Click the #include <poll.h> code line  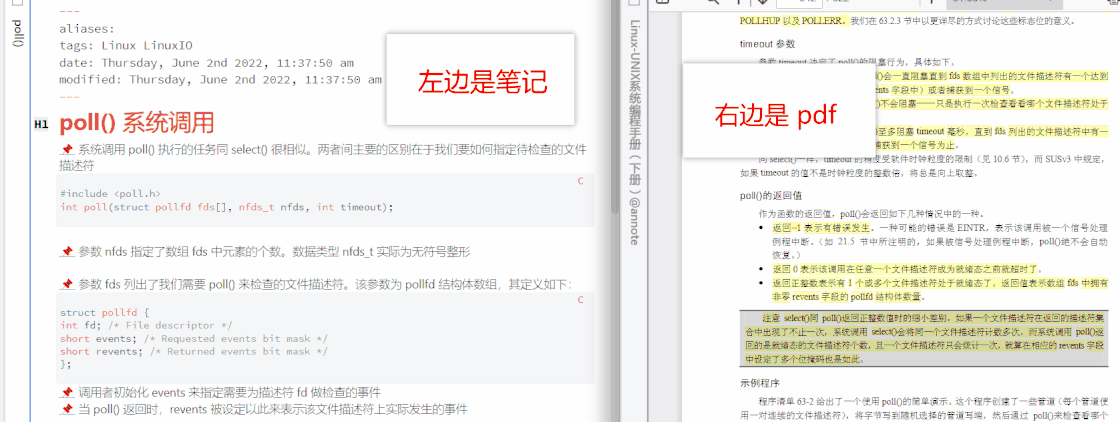[110, 194]
